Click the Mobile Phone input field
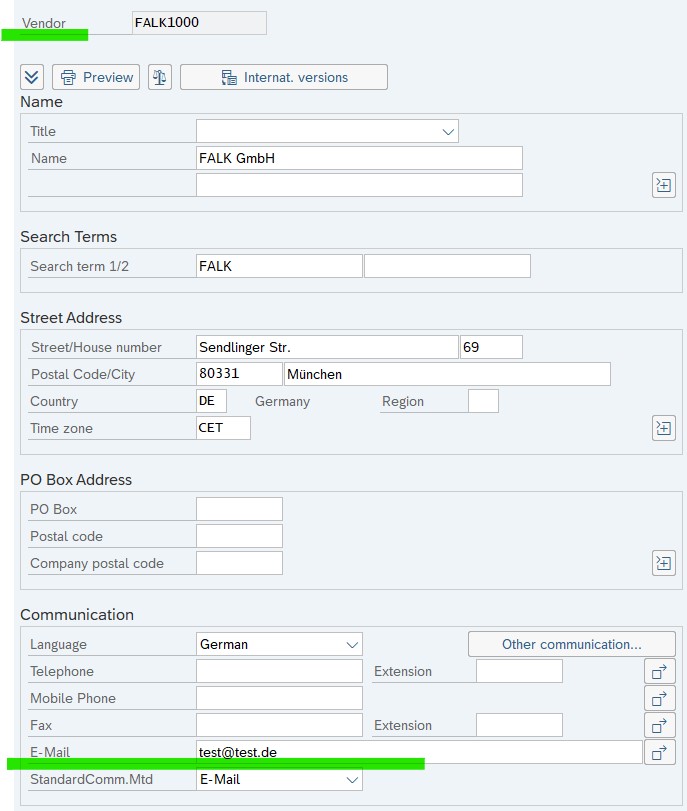 [x=279, y=698]
